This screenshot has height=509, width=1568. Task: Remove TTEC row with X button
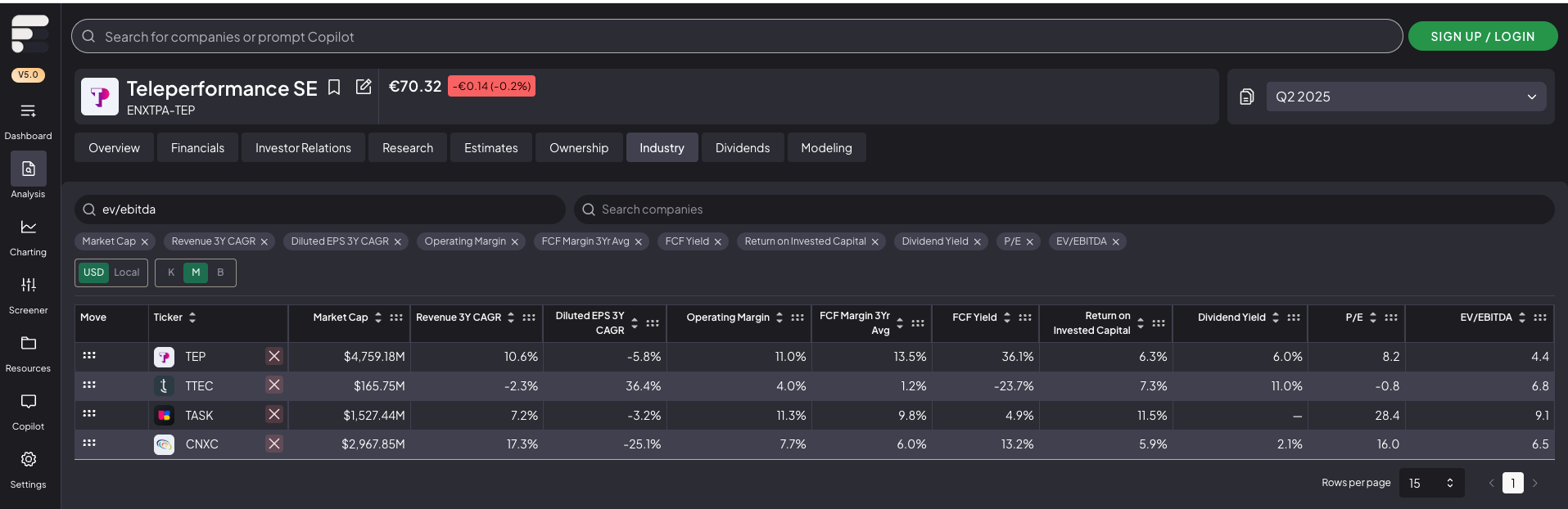[274, 385]
